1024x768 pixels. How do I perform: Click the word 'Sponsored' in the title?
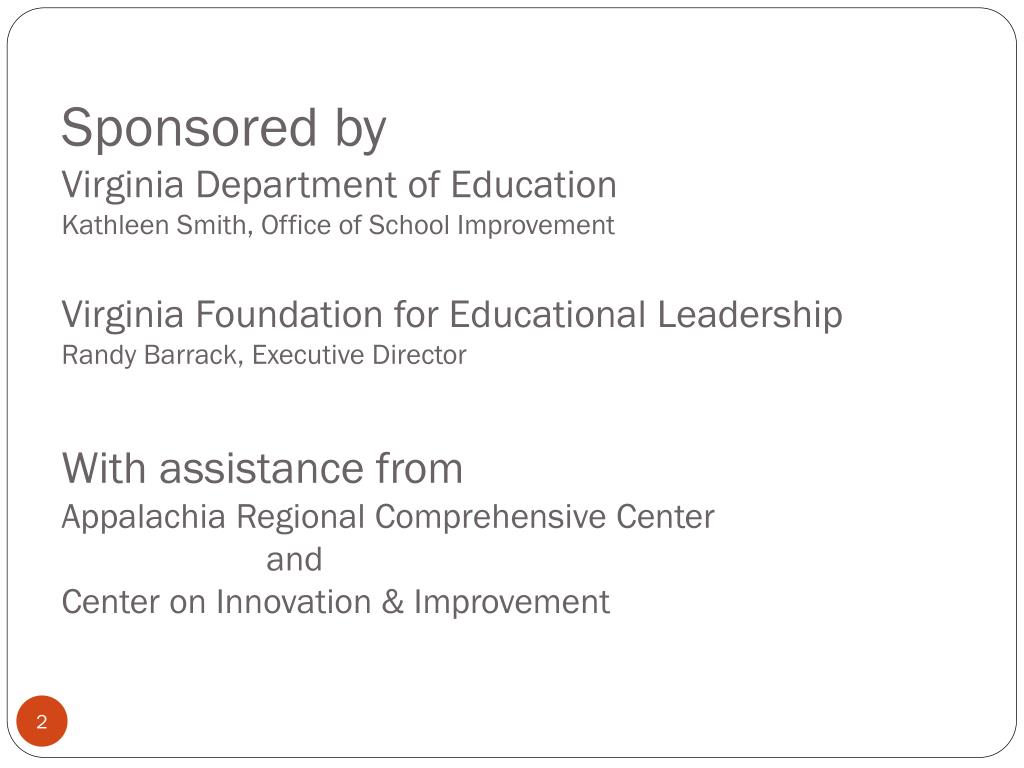(189, 129)
